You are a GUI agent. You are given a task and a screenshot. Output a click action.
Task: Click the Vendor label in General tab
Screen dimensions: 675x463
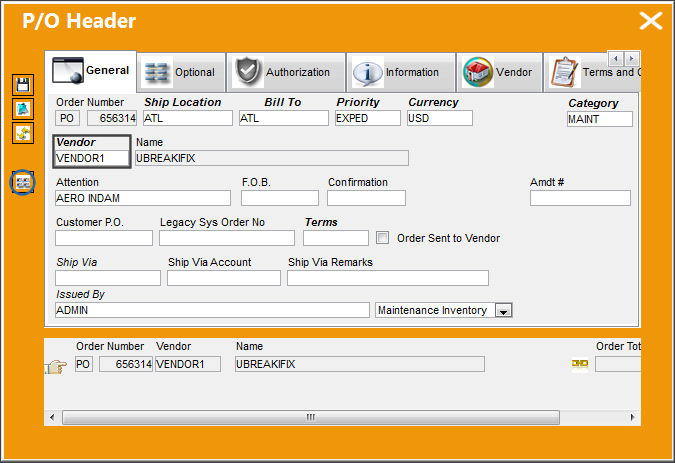tap(76, 142)
